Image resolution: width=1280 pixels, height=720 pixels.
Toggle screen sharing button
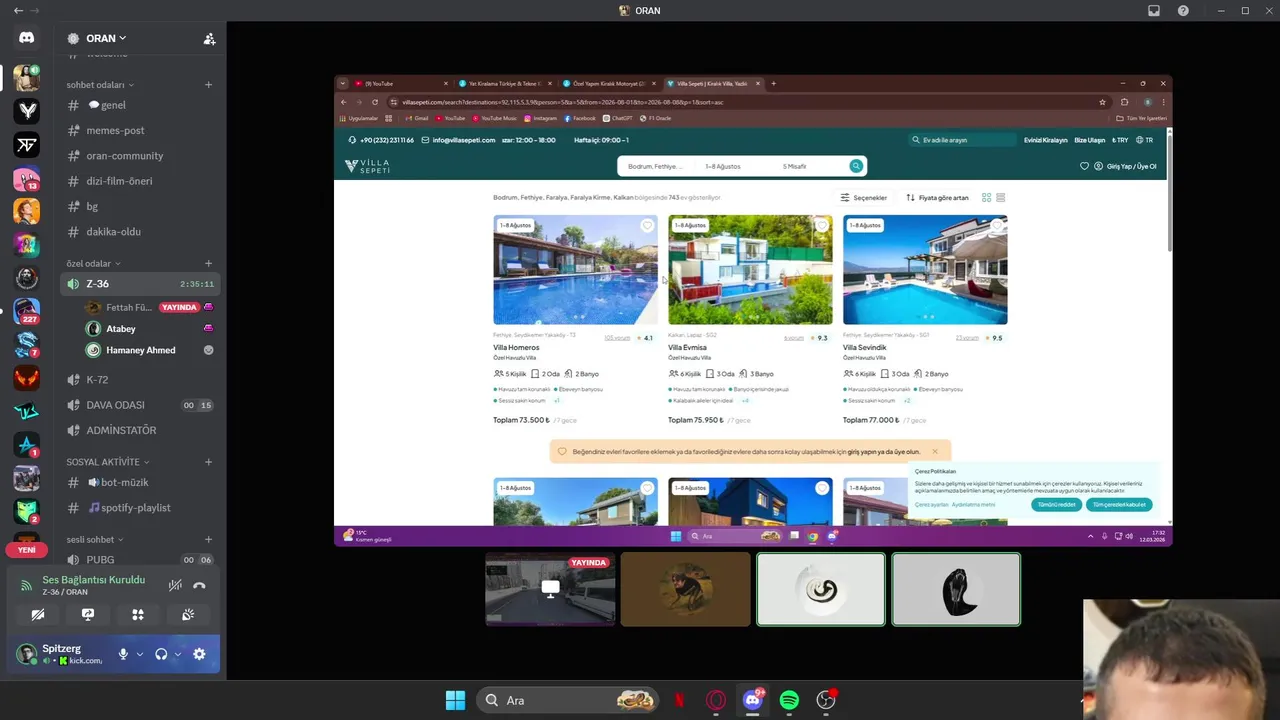(88, 615)
